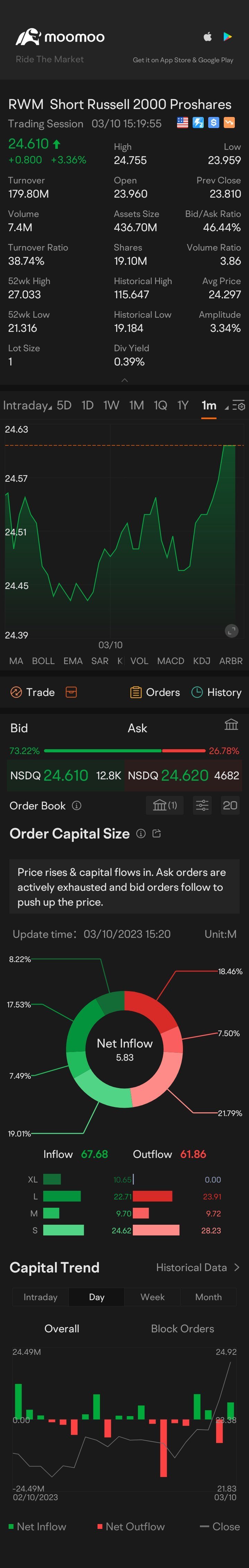This screenshot has height=1568, width=249.
Task: Tap the Apple App Store icon
Action: [207, 37]
